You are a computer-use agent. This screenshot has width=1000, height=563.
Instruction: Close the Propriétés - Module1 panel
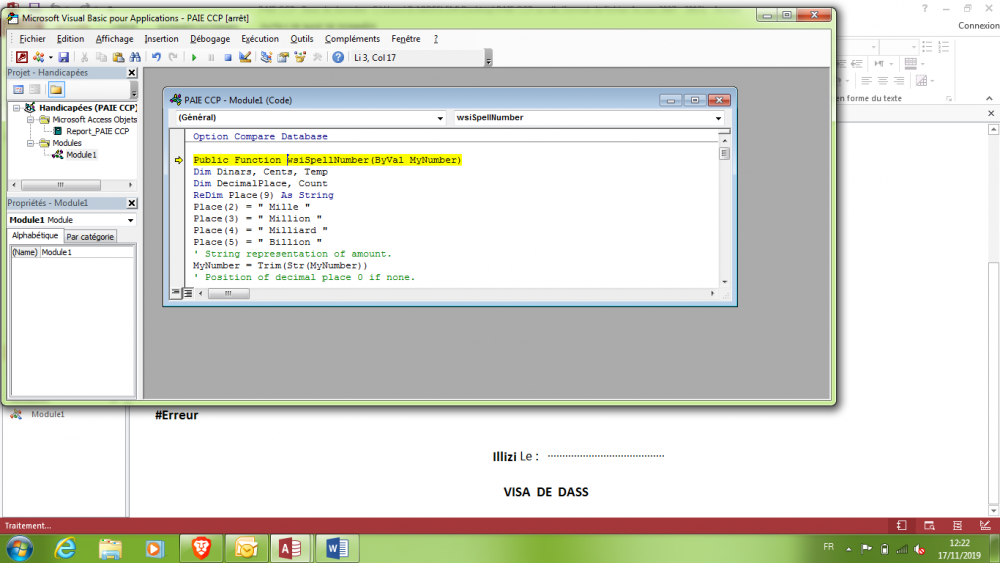click(132, 203)
